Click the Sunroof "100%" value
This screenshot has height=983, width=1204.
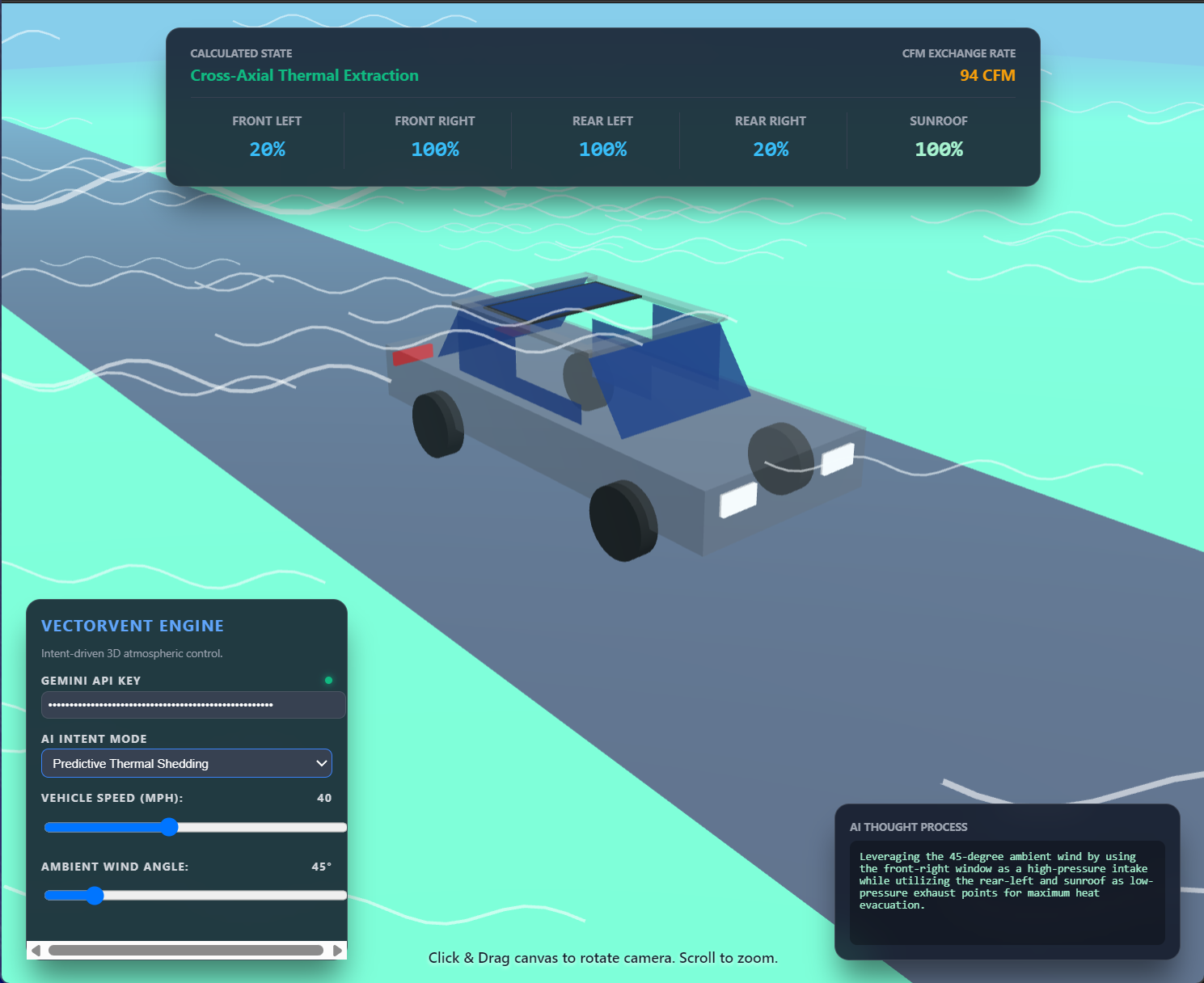click(x=939, y=150)
